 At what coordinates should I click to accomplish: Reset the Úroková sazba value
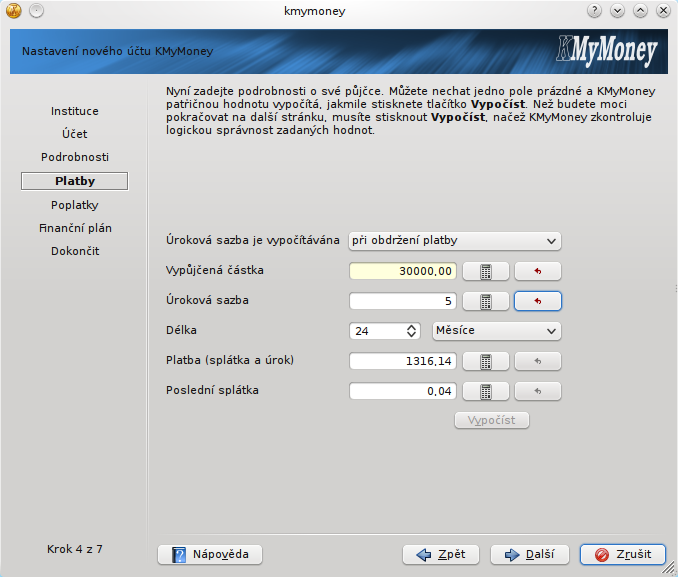click(538, 301)
